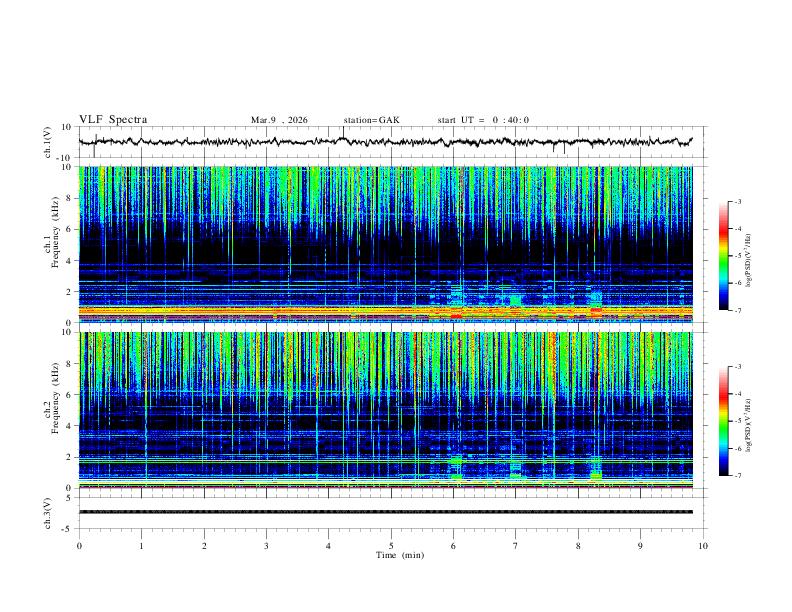Click the ch.2 color scale bar

(x=723, y=421)
